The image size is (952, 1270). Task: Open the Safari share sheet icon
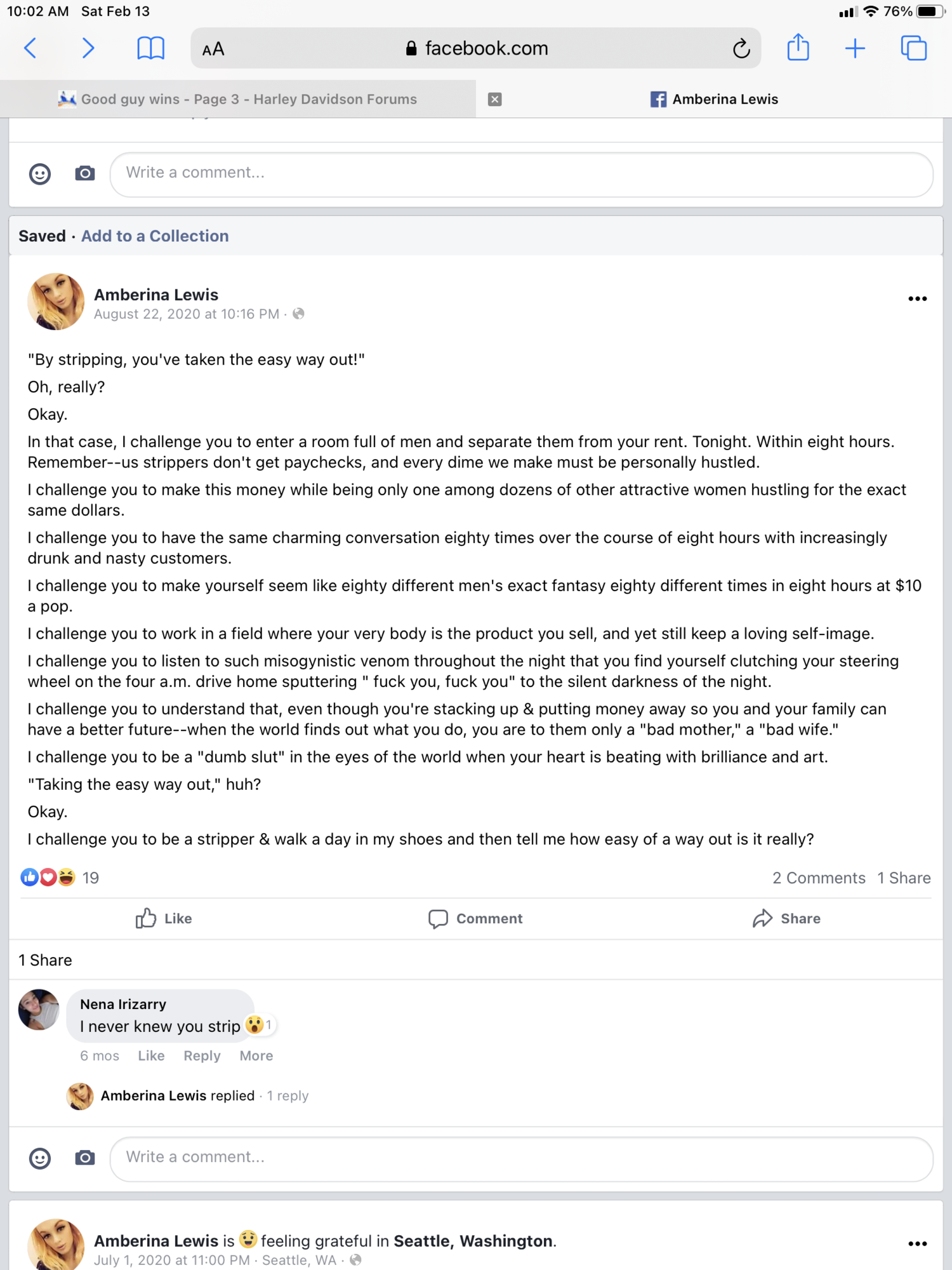(798, 48)
